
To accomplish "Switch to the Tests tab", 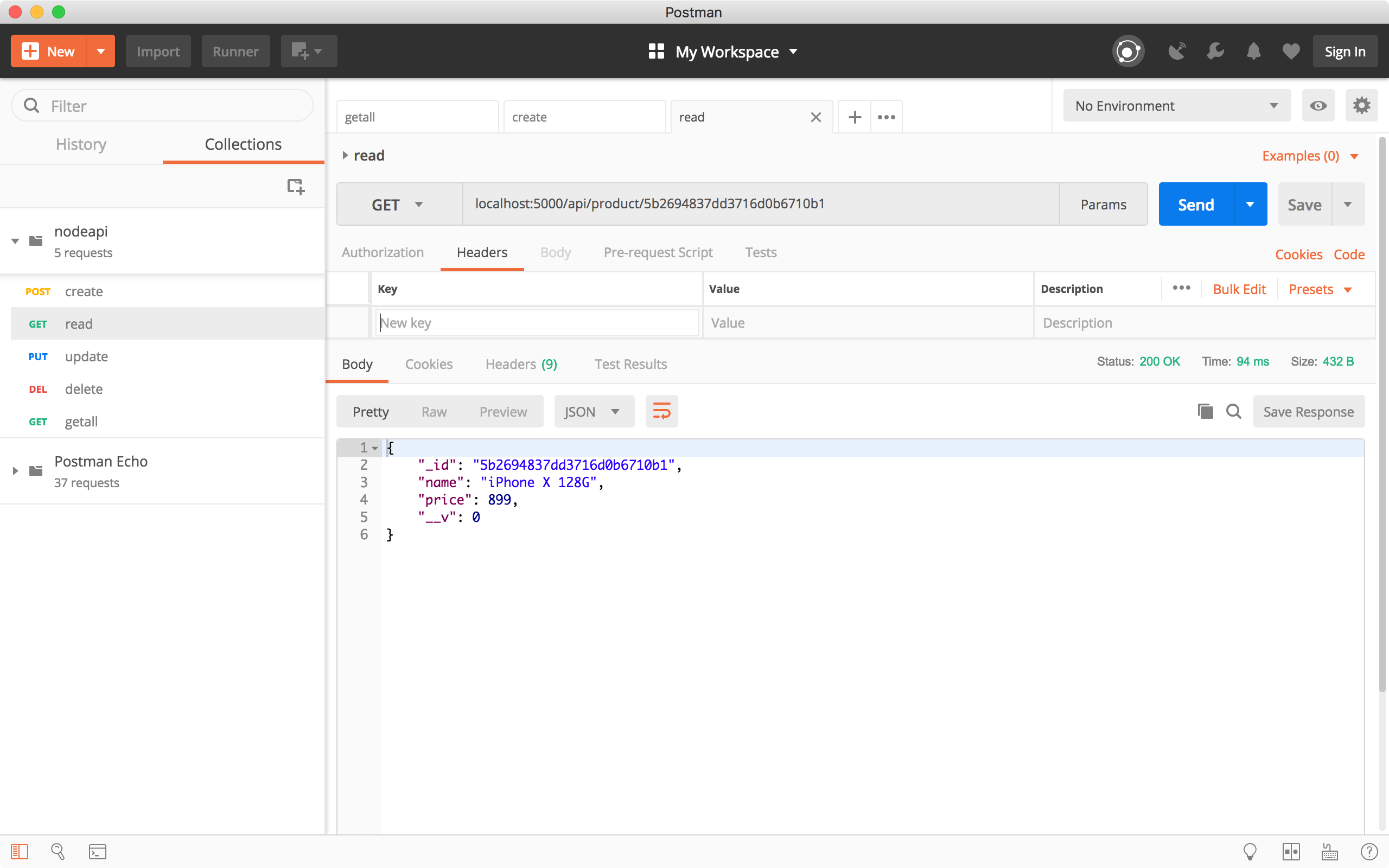I will (761, 253).
